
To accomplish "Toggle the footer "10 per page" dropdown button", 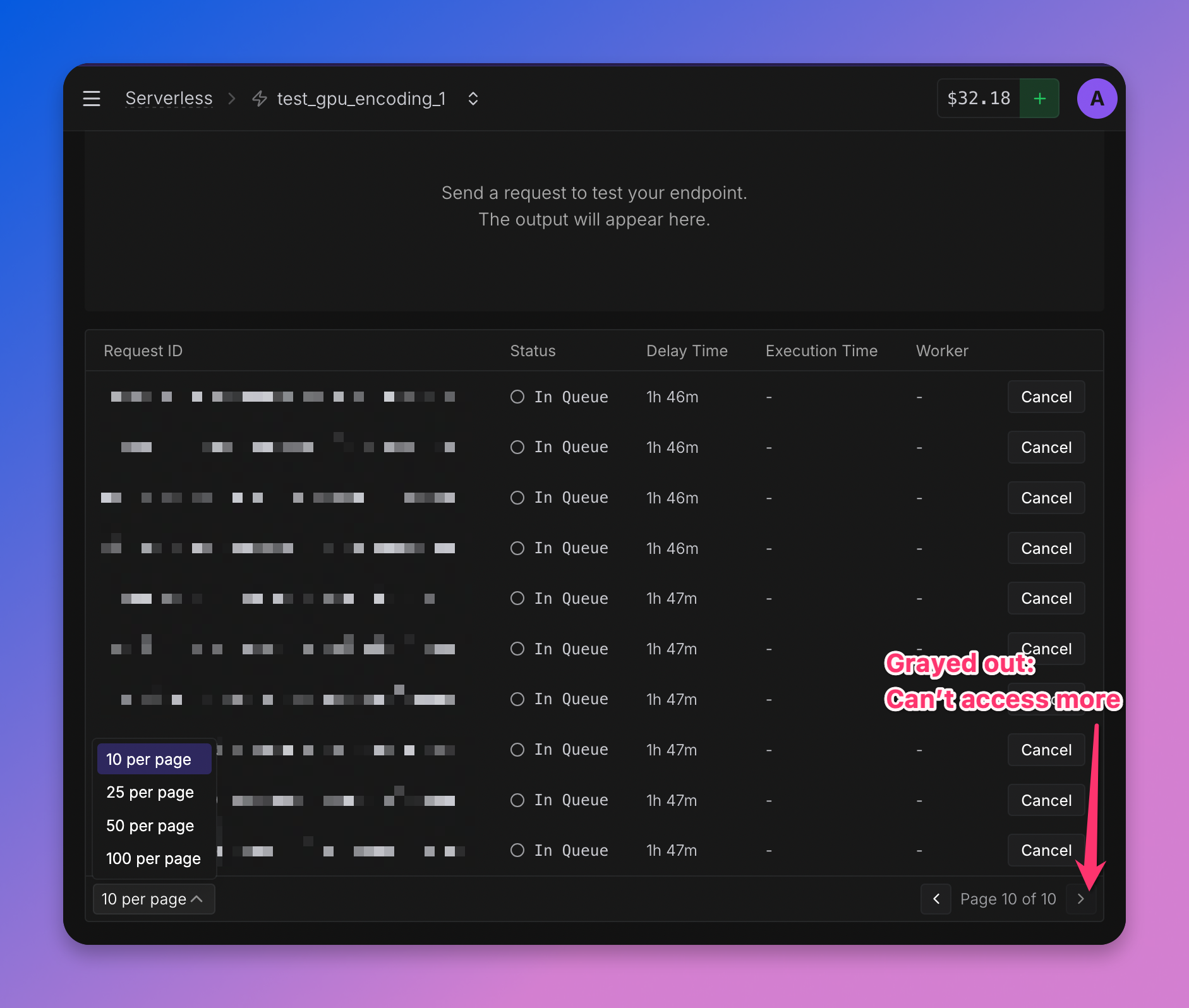I will click(154, 899).
